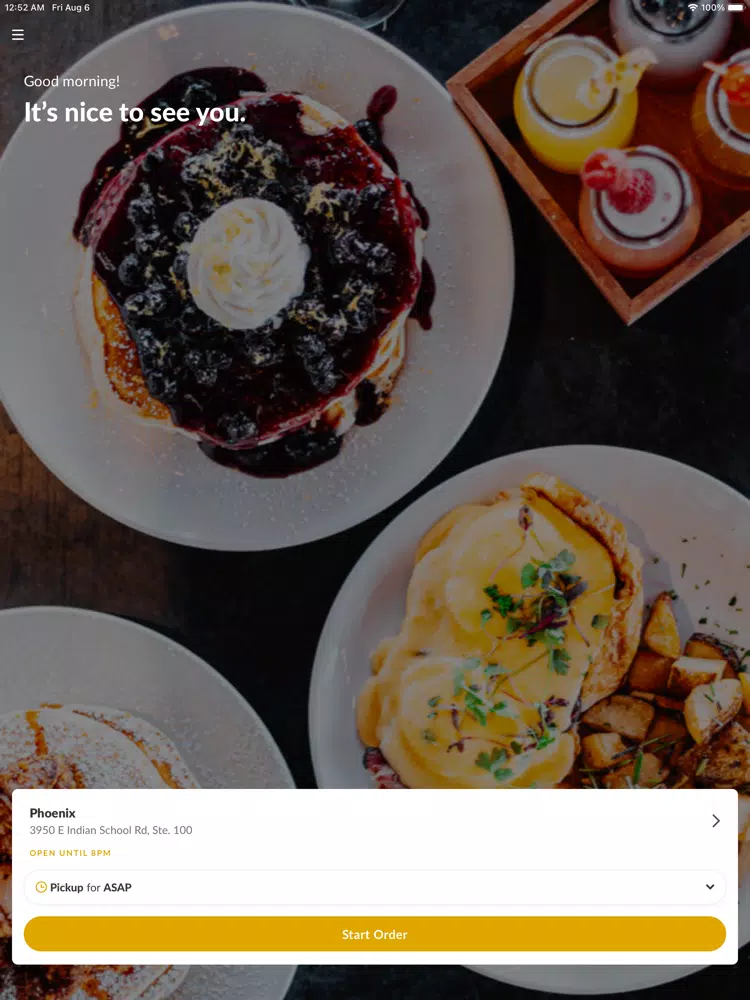Tap the It's nice to see you heading
This screenshot has width=750, height=1000.
pos(135,113)
